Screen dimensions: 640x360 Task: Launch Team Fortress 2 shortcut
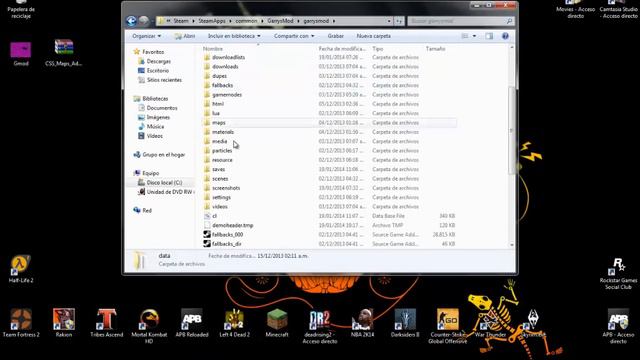(x=21, y=323)
